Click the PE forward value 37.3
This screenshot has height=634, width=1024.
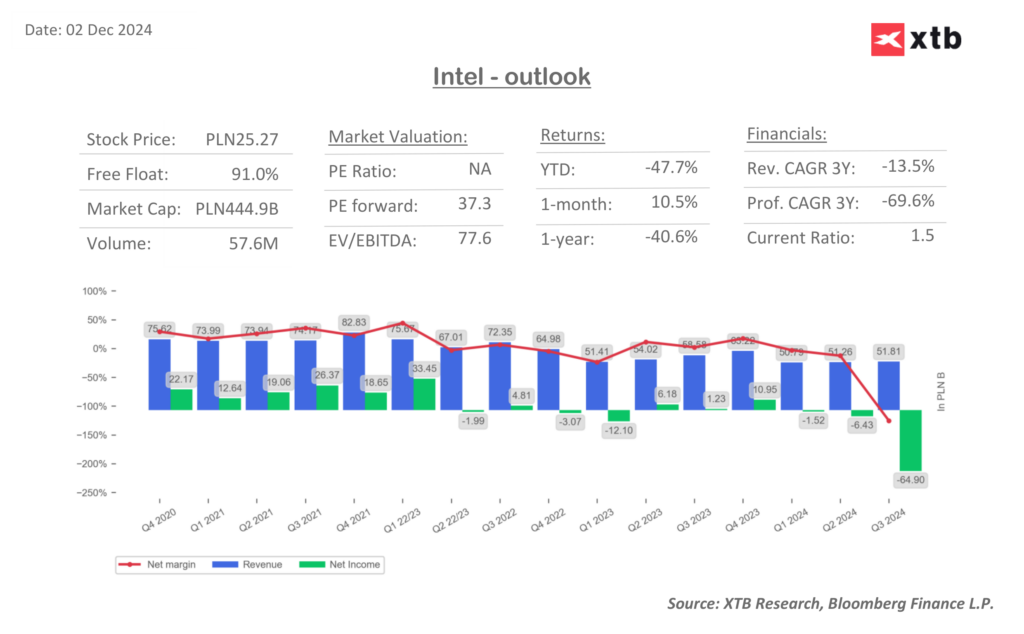[x=474, y=204]
